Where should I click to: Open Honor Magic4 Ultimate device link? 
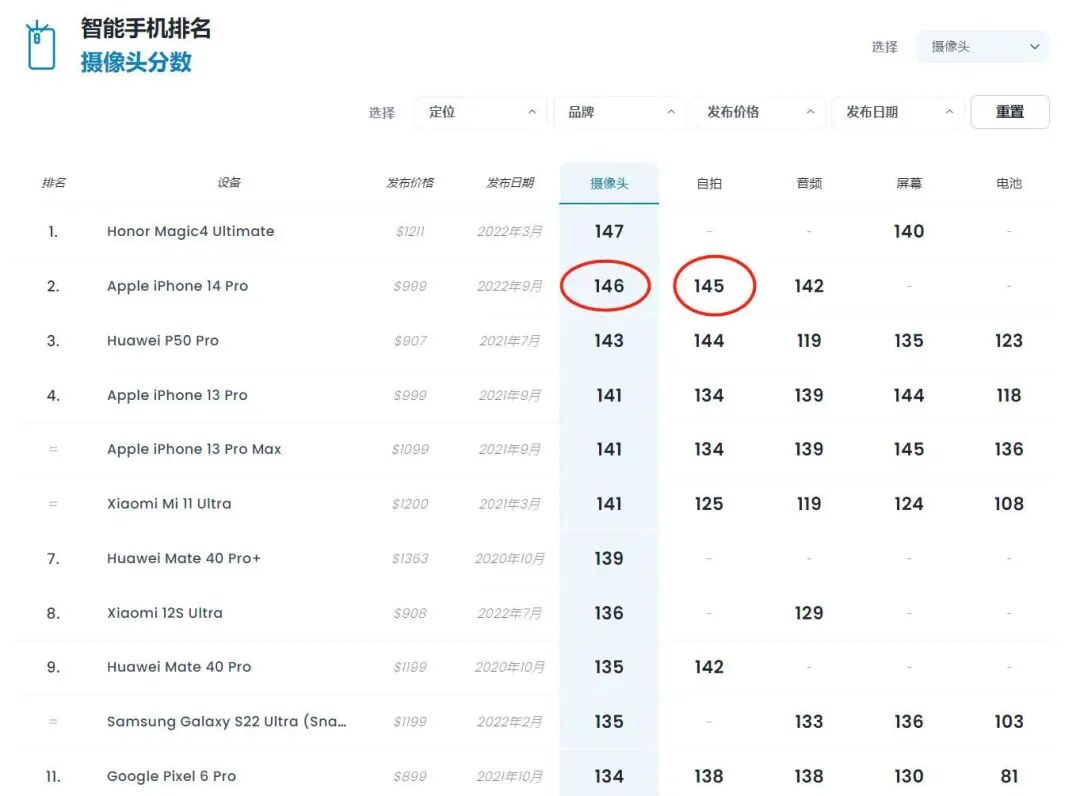coord(190,231)
